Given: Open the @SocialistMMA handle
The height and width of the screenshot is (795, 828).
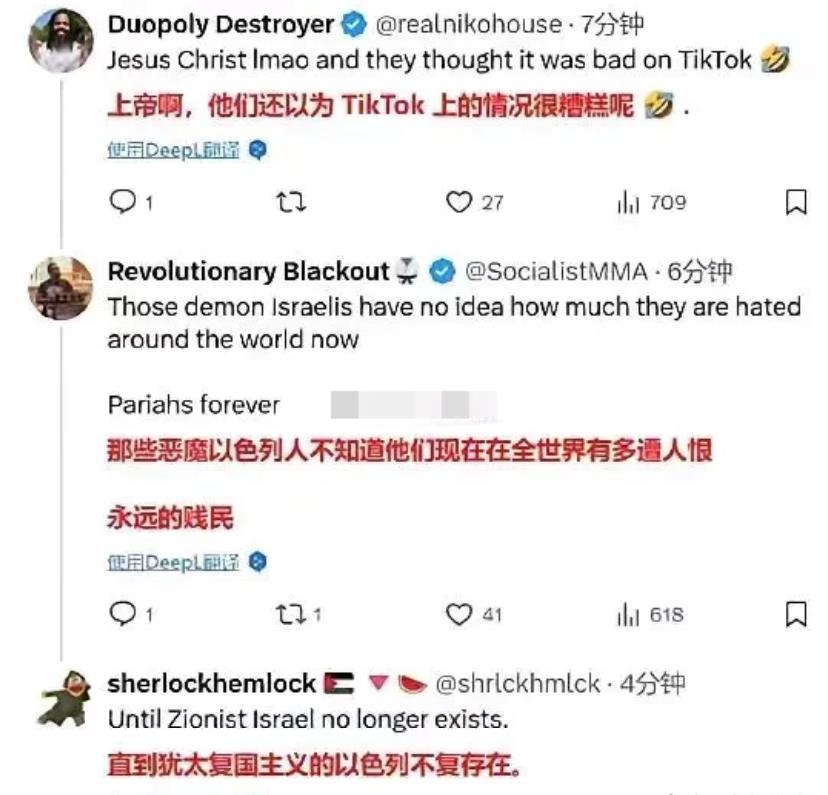Looking at the screenshot, I should click(x=556, y=272).
